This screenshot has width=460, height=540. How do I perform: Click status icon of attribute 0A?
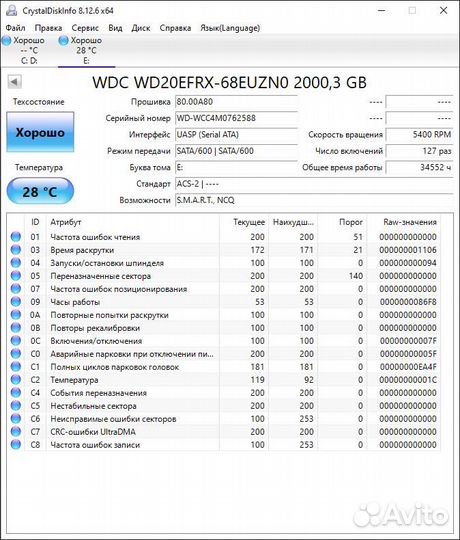tap(16, 315)
